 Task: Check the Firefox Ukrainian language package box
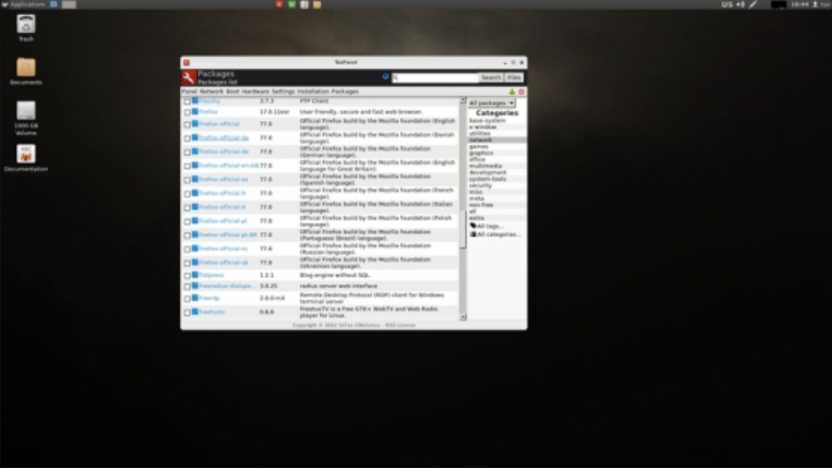(187, 263)
